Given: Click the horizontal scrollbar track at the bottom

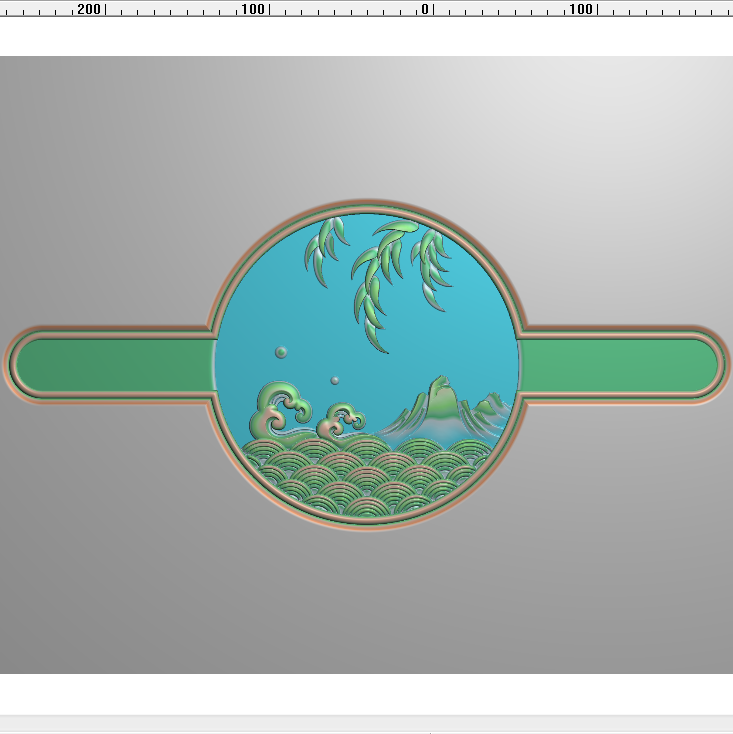Looking at the screenshot, I should (x=366, y=724).
